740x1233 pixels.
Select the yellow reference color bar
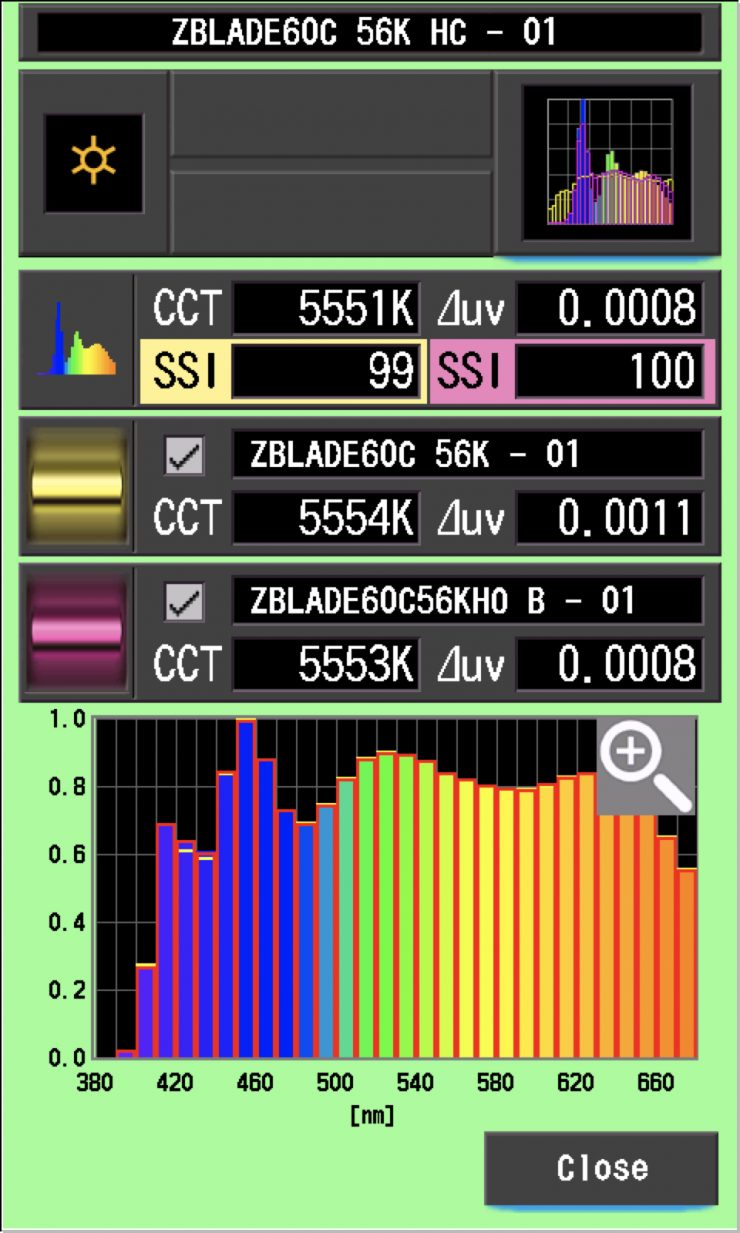77,486
